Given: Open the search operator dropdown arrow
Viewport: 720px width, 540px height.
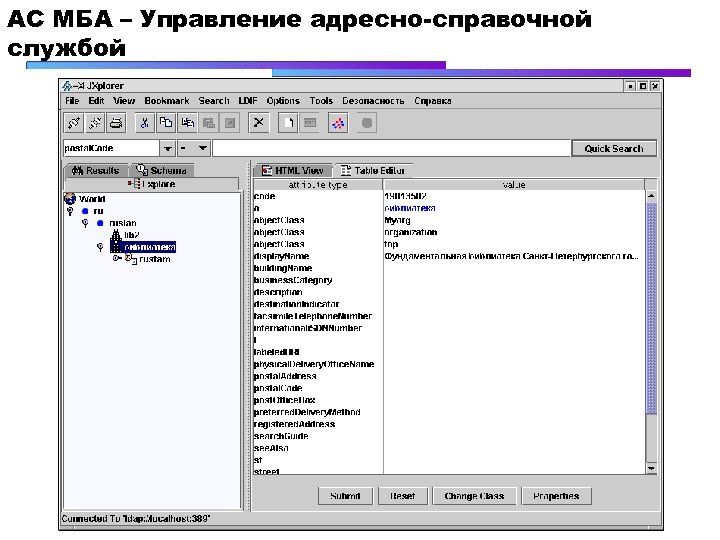Looking at the screenshot, I should pos(202,148).
